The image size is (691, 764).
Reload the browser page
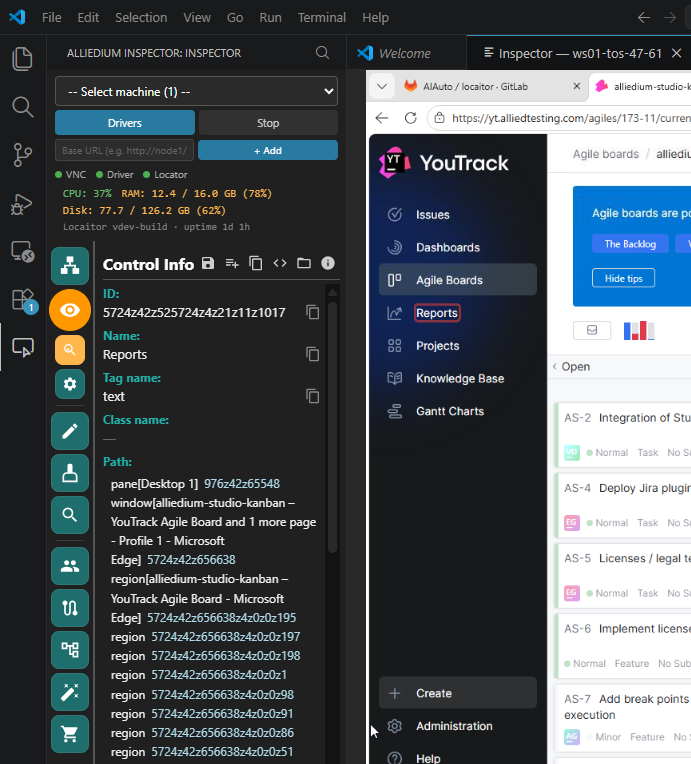coord(411,118)
